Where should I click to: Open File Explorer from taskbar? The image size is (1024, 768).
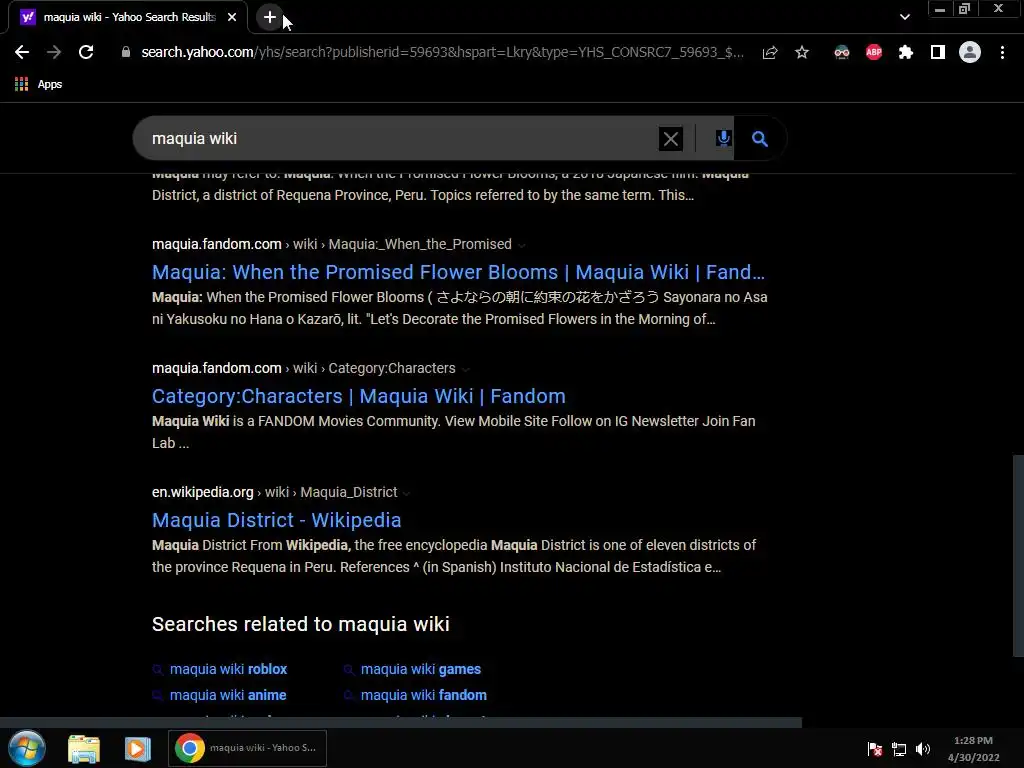(x=84, y=748)
